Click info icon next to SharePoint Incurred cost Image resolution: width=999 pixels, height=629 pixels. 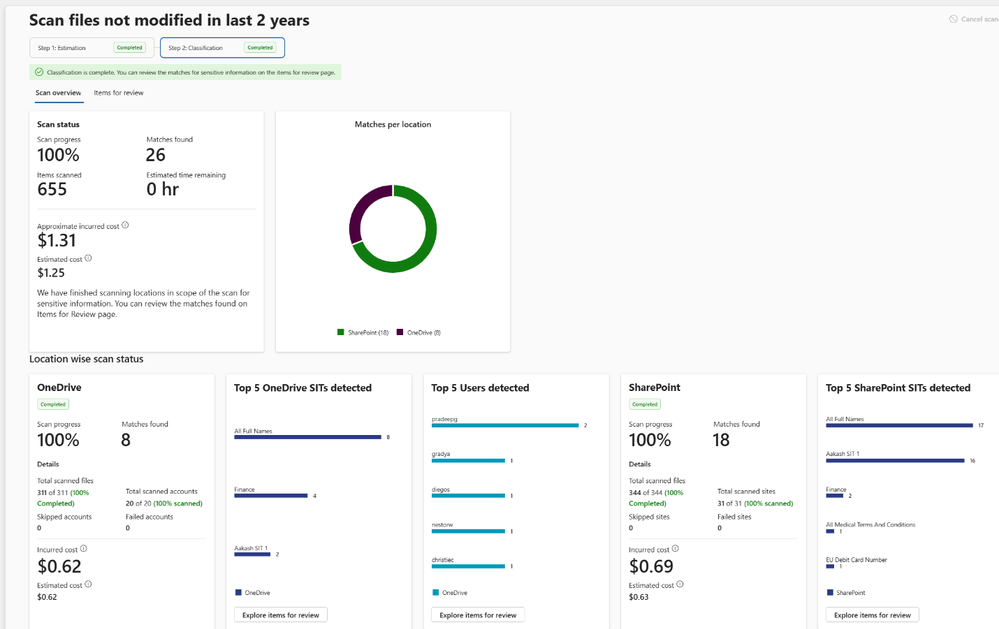675,548
